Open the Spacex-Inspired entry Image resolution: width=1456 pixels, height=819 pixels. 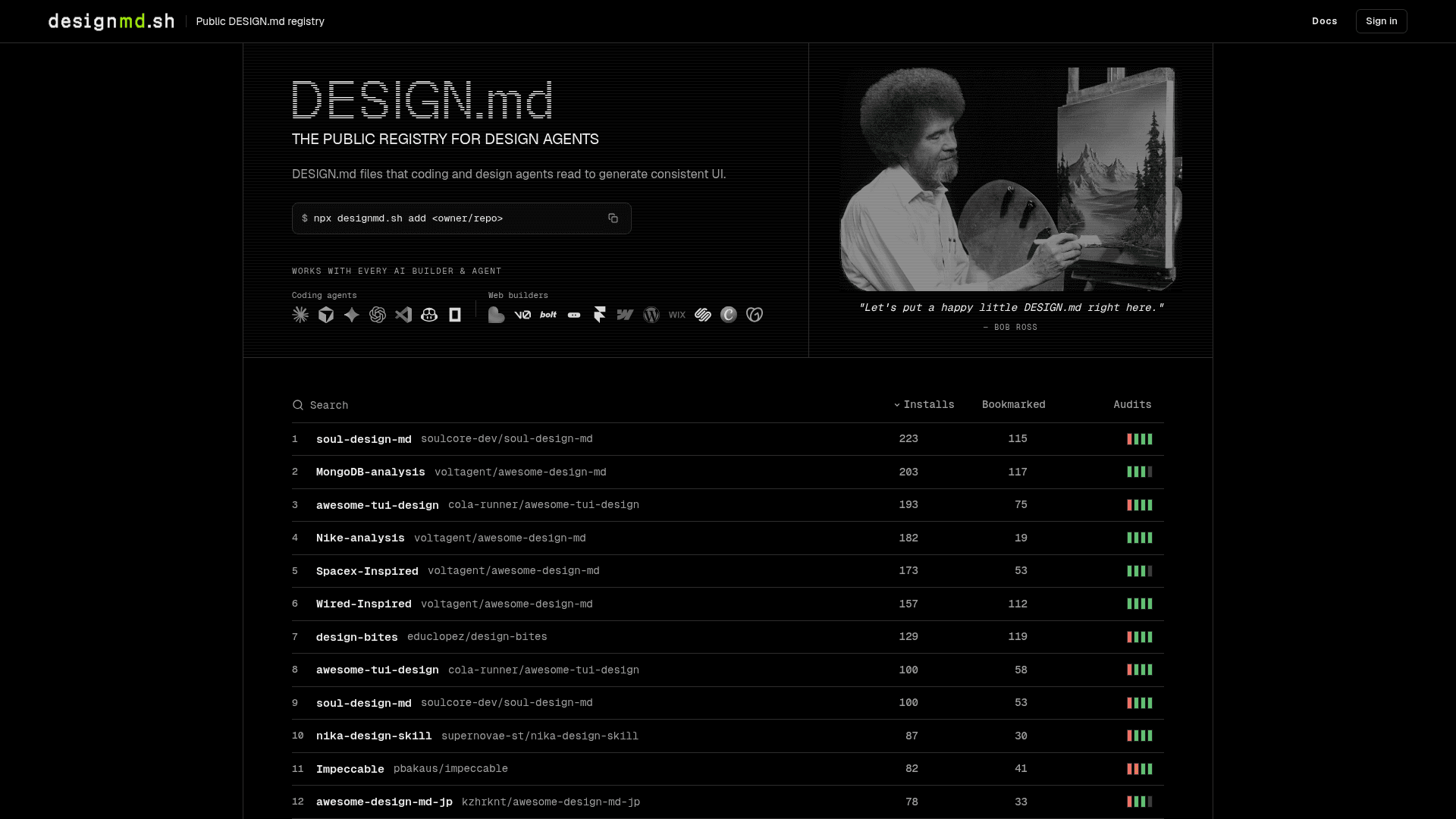728,571
